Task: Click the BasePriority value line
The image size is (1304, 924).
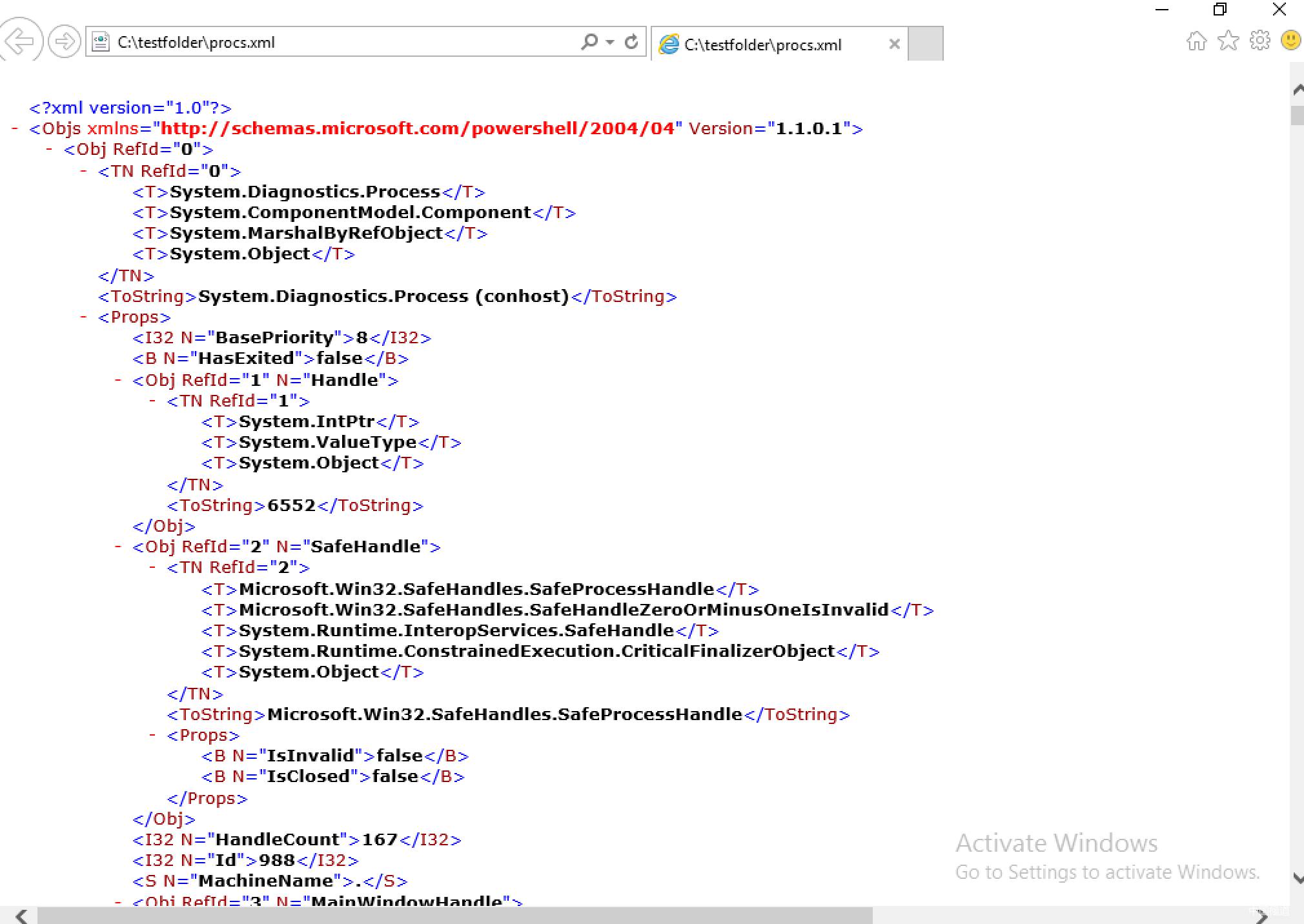Action: [281, 337]
